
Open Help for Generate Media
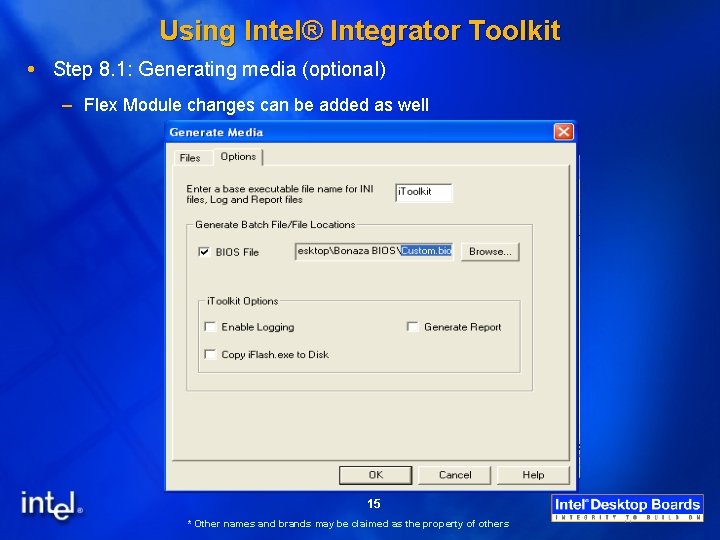533,475
